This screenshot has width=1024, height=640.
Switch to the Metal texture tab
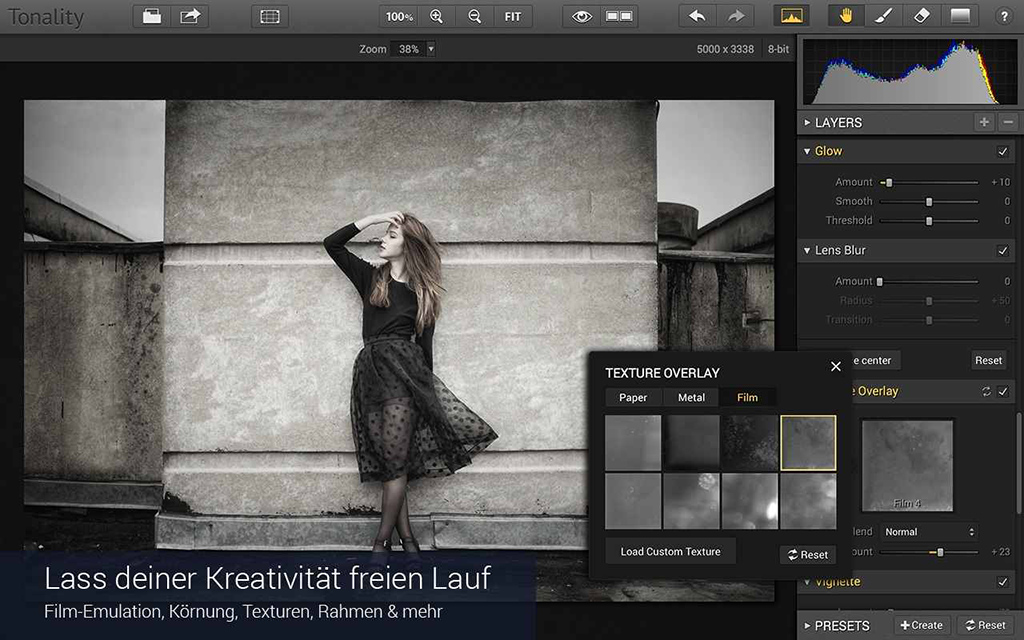coord(691,397)
